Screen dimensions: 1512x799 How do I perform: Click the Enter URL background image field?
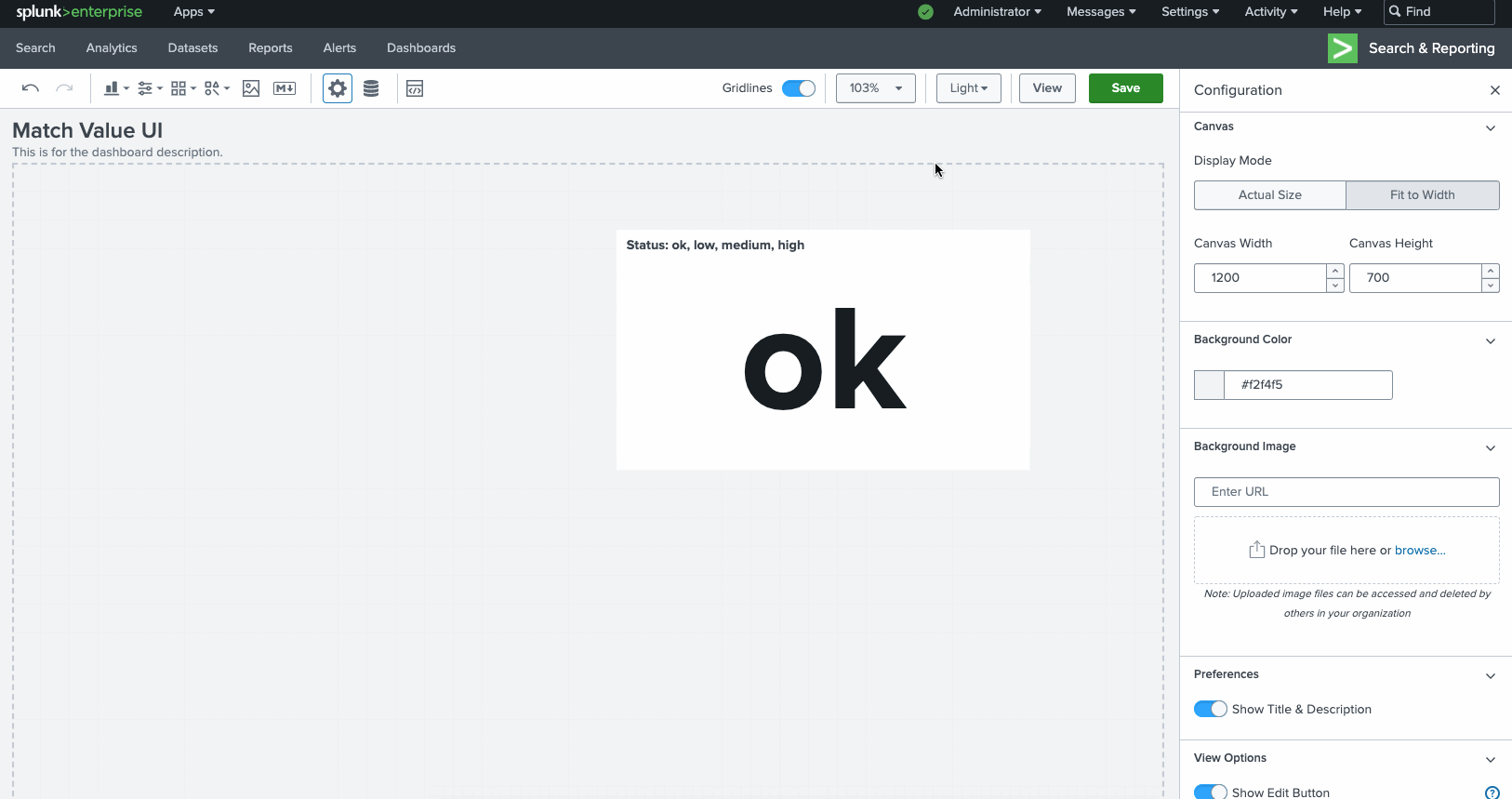click(x=1346, y=492)
